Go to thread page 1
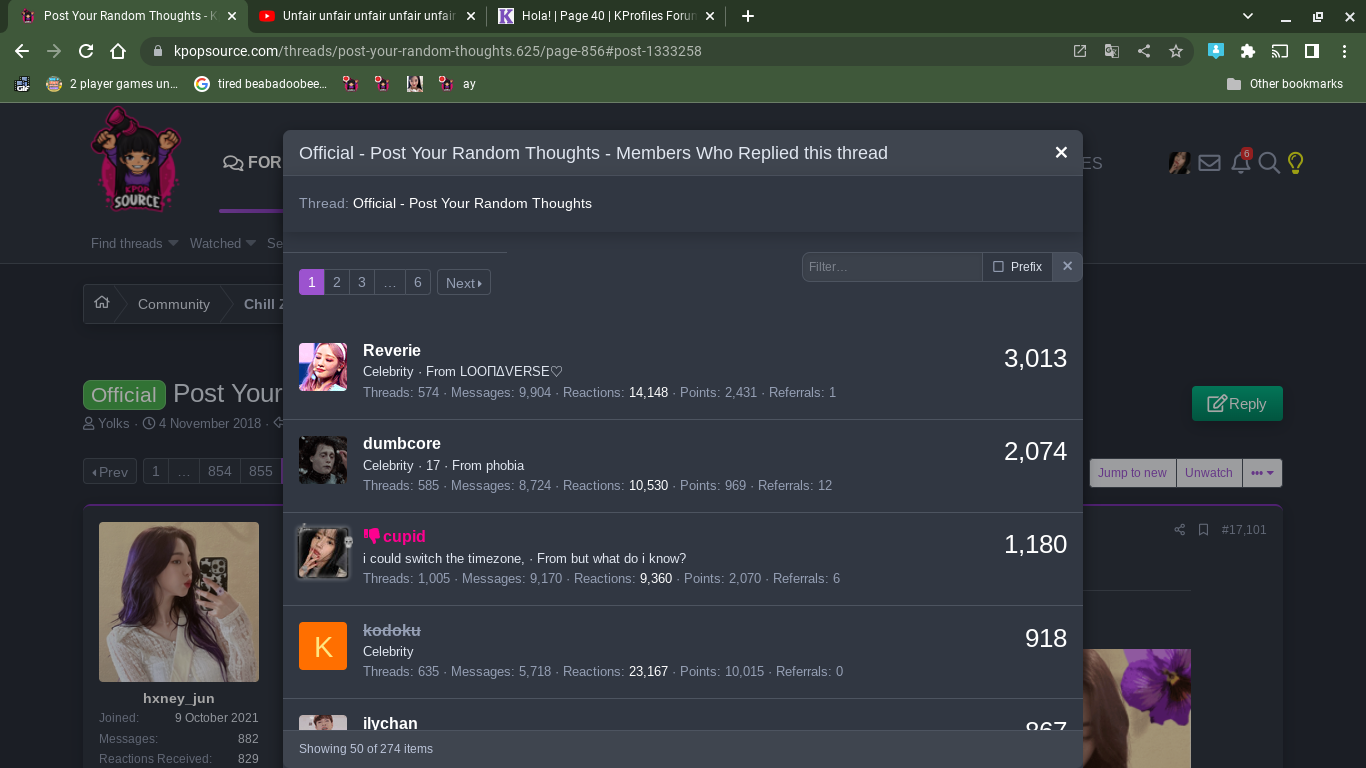This screenshot has height=768, width=1366. tap(155, 471)
